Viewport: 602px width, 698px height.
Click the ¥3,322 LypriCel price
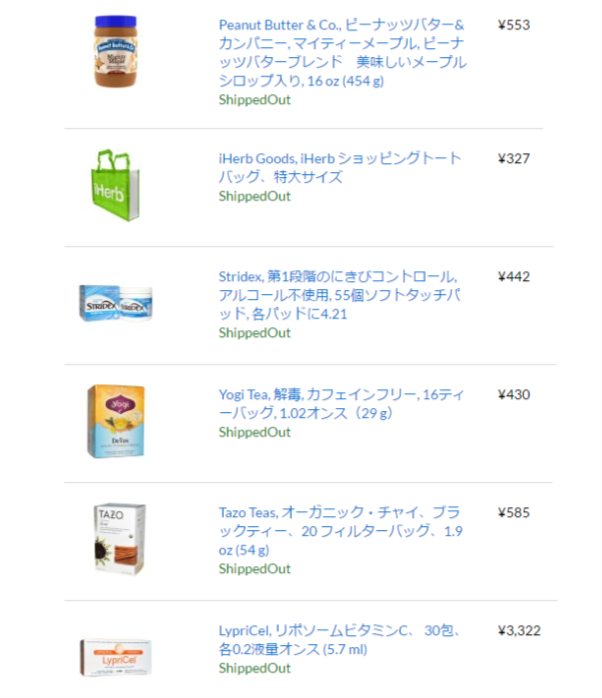click(519, 631)
